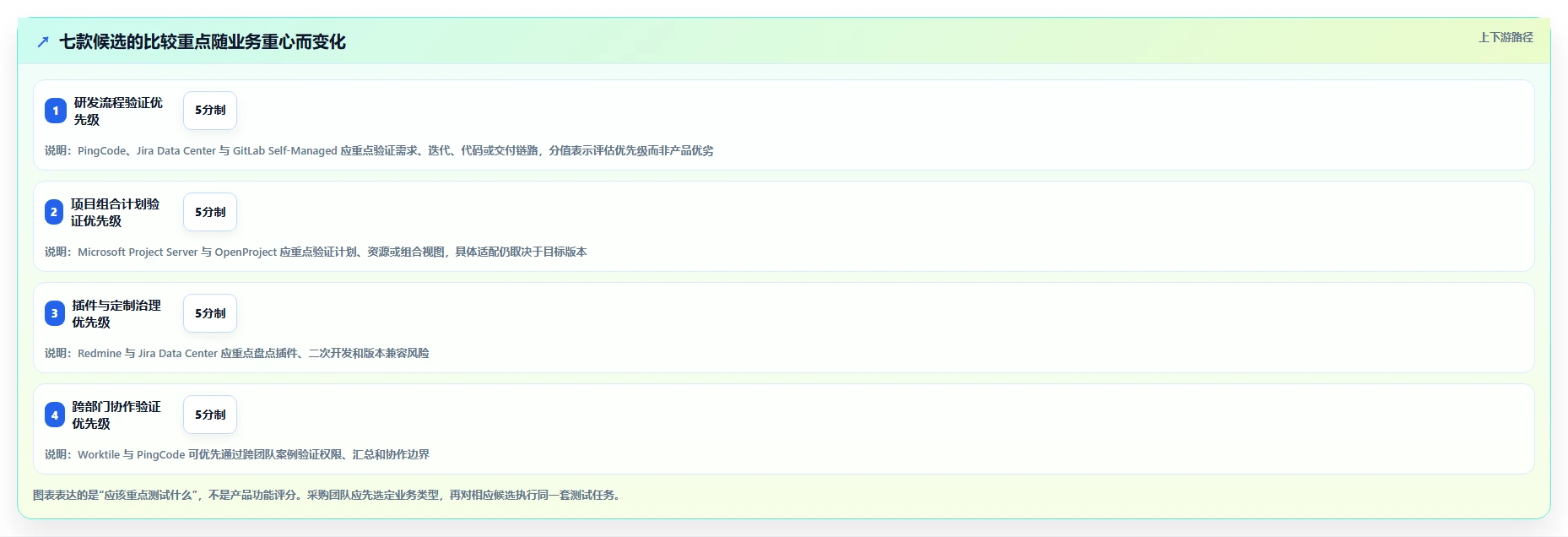The height and width of the screenshot is (537, 1568).
Task: Click the 项目组合计划验证优先级 item title
Action: (116, 212)
